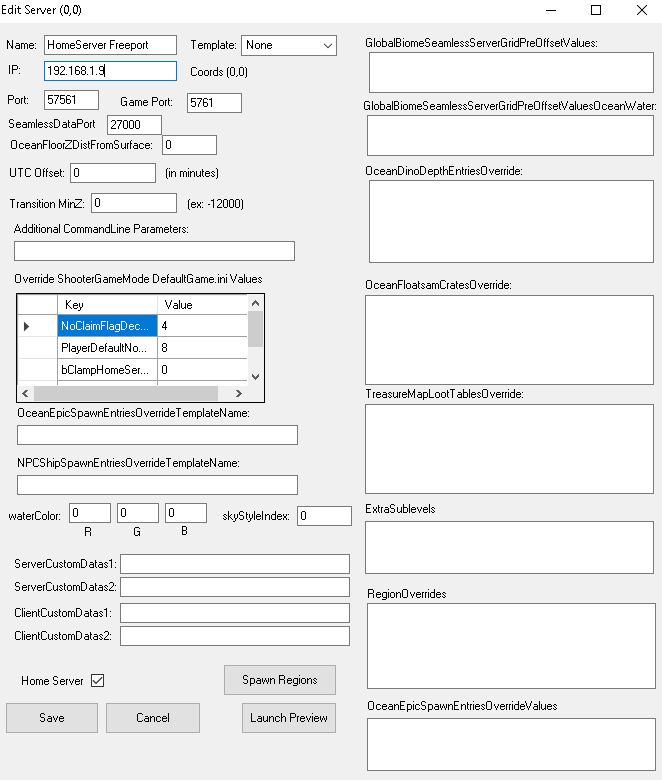Click the OceanDinoDepthEntriesOverride text box
This screenshot has width=662, height=780.
pyautogui.click(x=511, y=221)
